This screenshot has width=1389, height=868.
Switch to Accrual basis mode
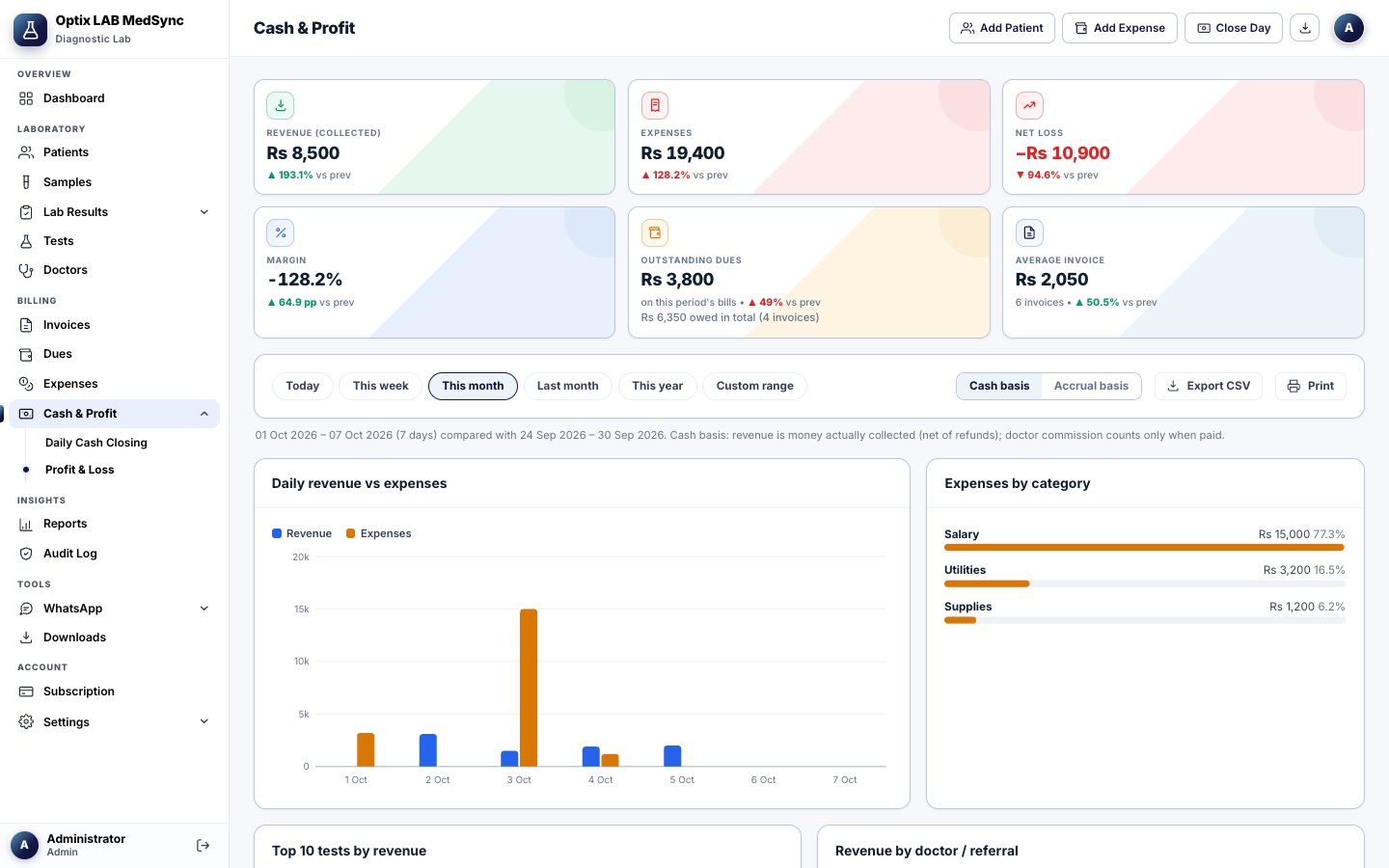pos(1091,386)
